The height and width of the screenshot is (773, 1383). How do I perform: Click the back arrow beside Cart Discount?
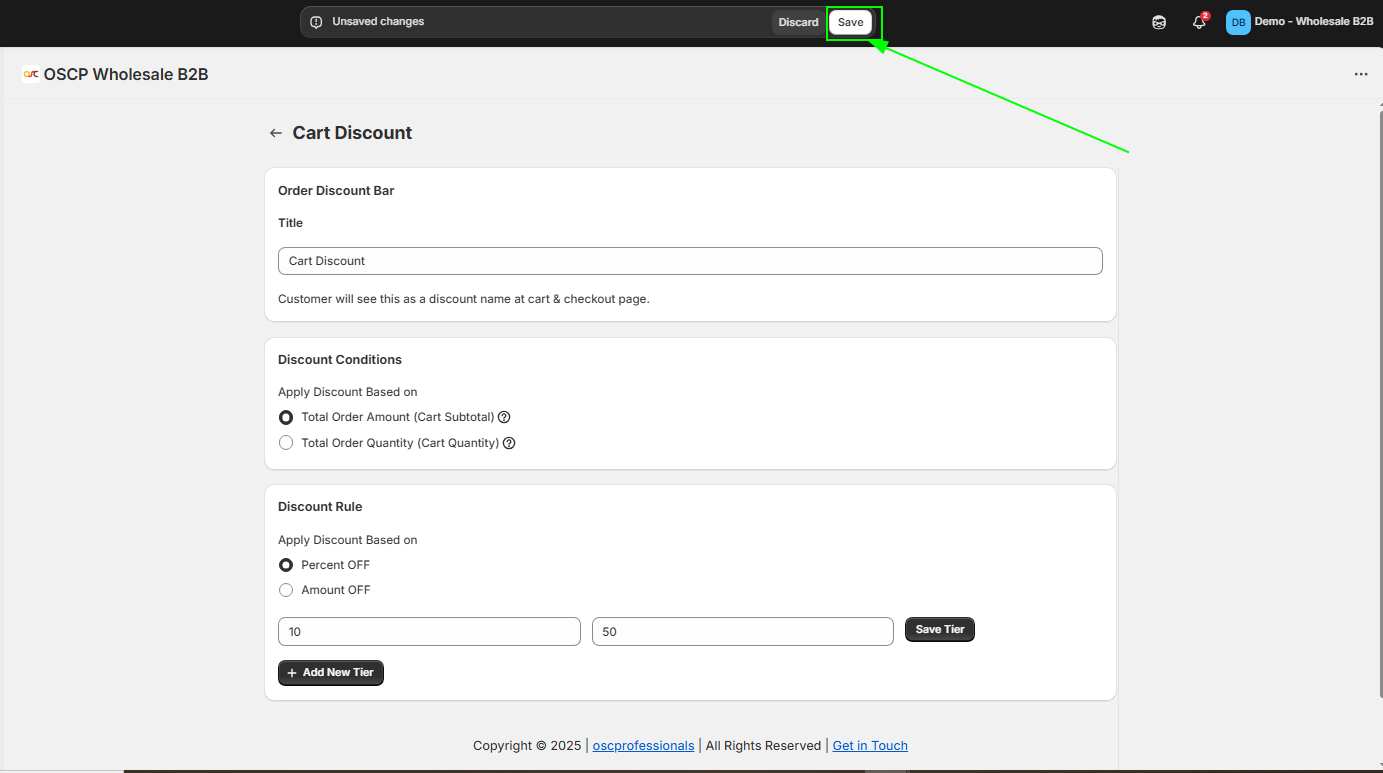(276, 133)
